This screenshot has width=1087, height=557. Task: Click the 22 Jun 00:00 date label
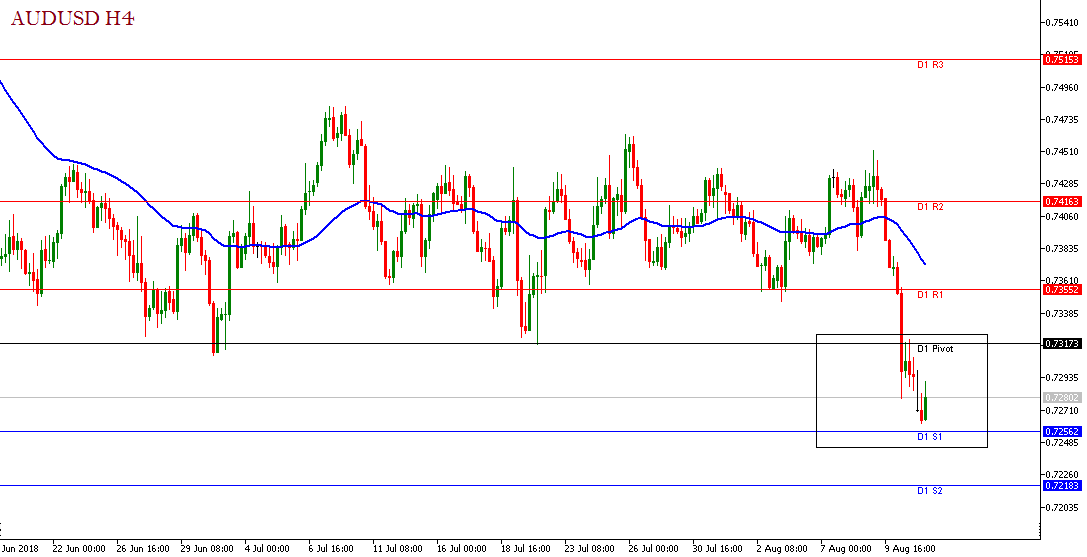77,549
